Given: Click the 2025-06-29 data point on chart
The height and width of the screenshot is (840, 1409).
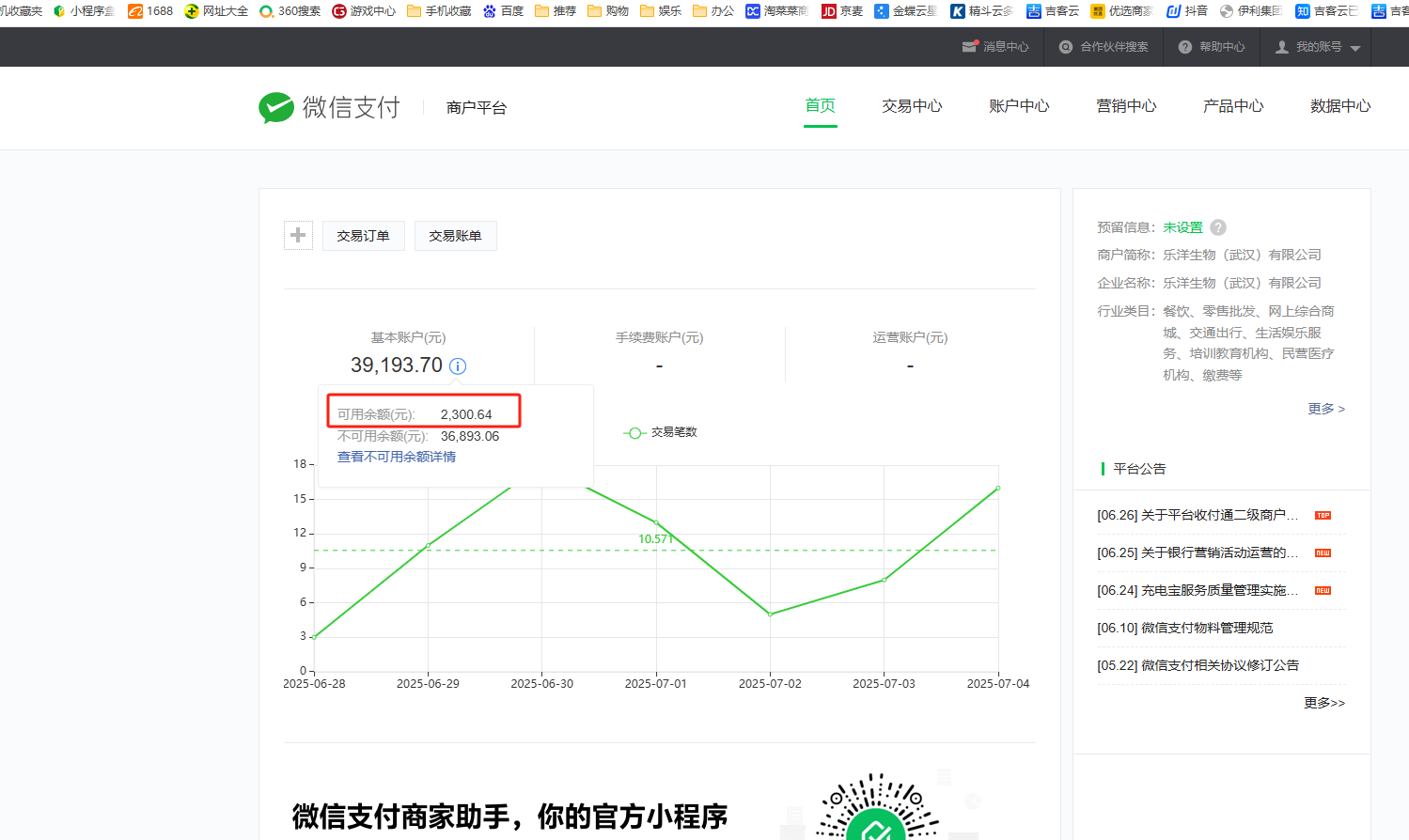Looking at the screenshot, I should 429,545.
